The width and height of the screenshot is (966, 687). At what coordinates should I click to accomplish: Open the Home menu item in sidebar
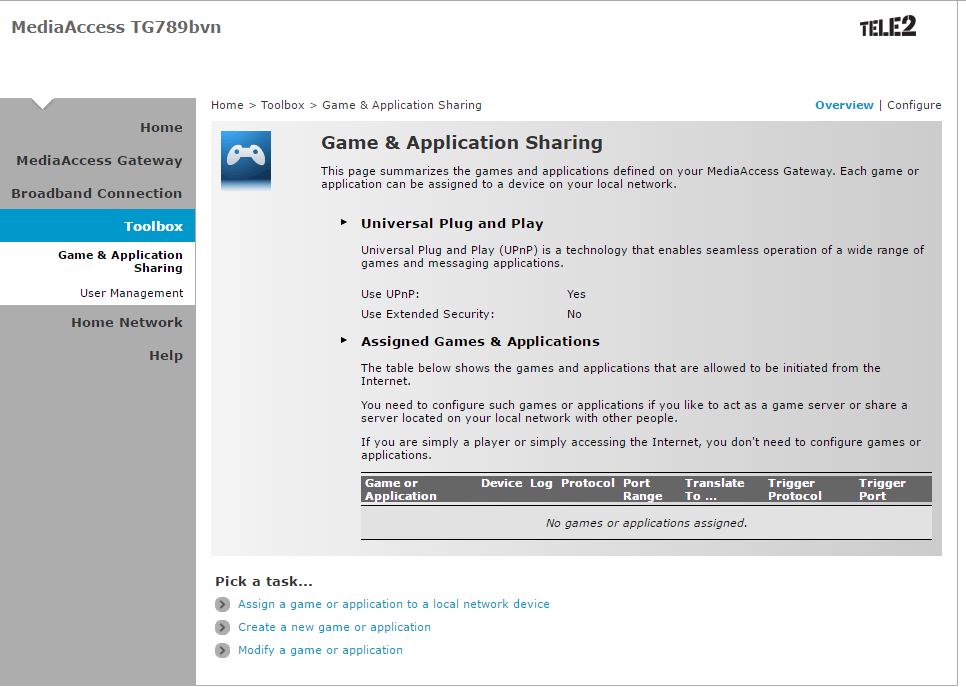coord(161,128)
